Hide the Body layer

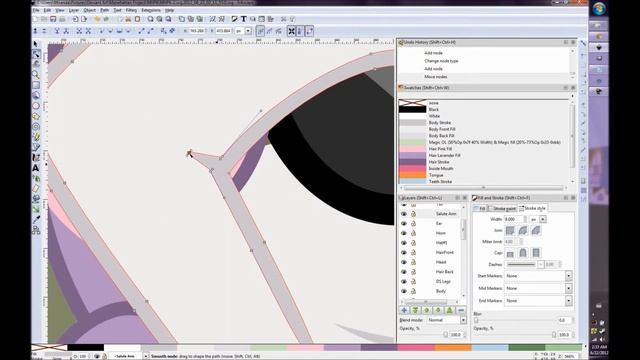click(404, 291)
